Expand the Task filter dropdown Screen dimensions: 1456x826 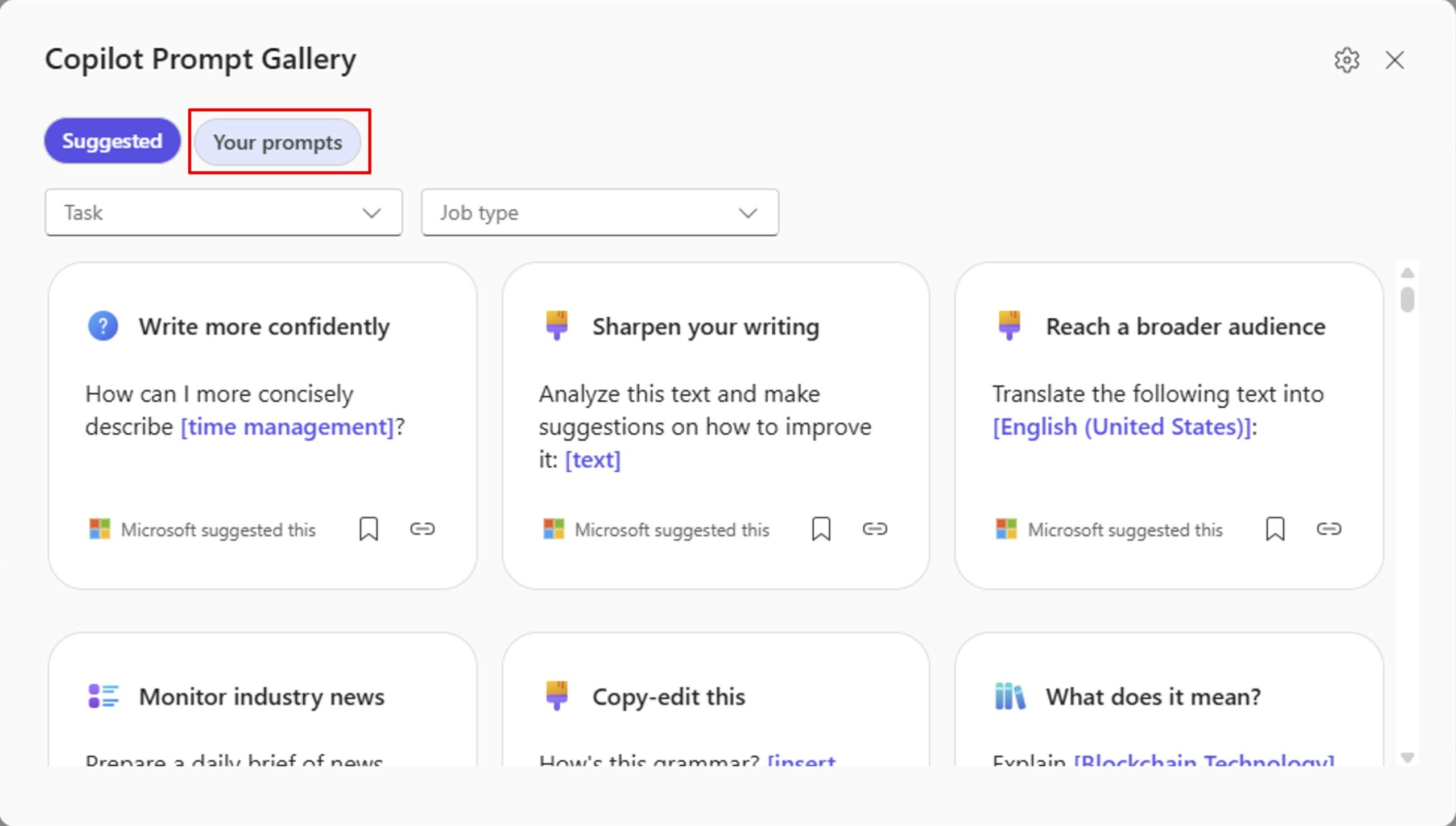pos(224,213)
